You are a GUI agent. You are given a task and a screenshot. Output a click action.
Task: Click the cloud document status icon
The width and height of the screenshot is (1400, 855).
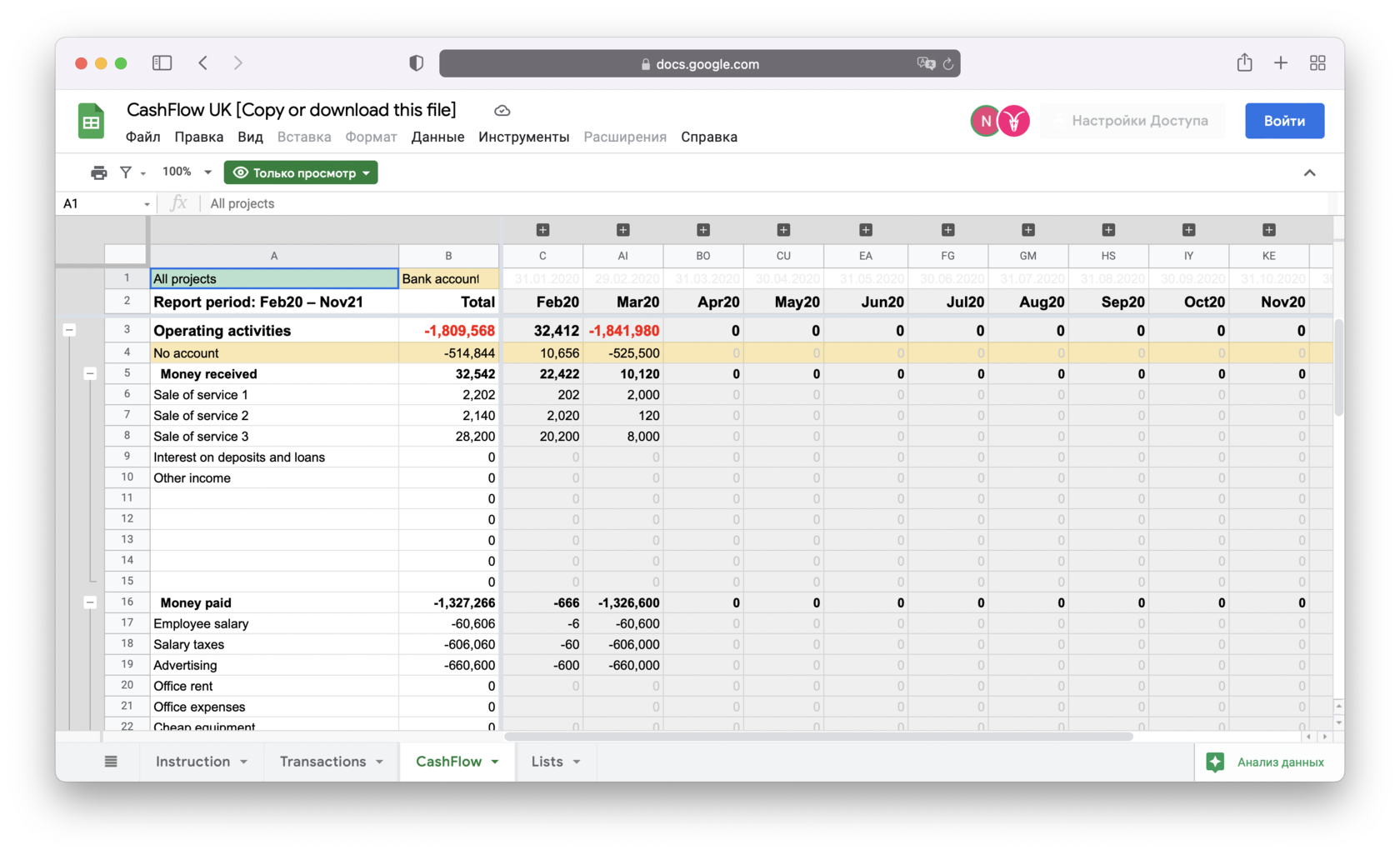click(x=502, y=110)
